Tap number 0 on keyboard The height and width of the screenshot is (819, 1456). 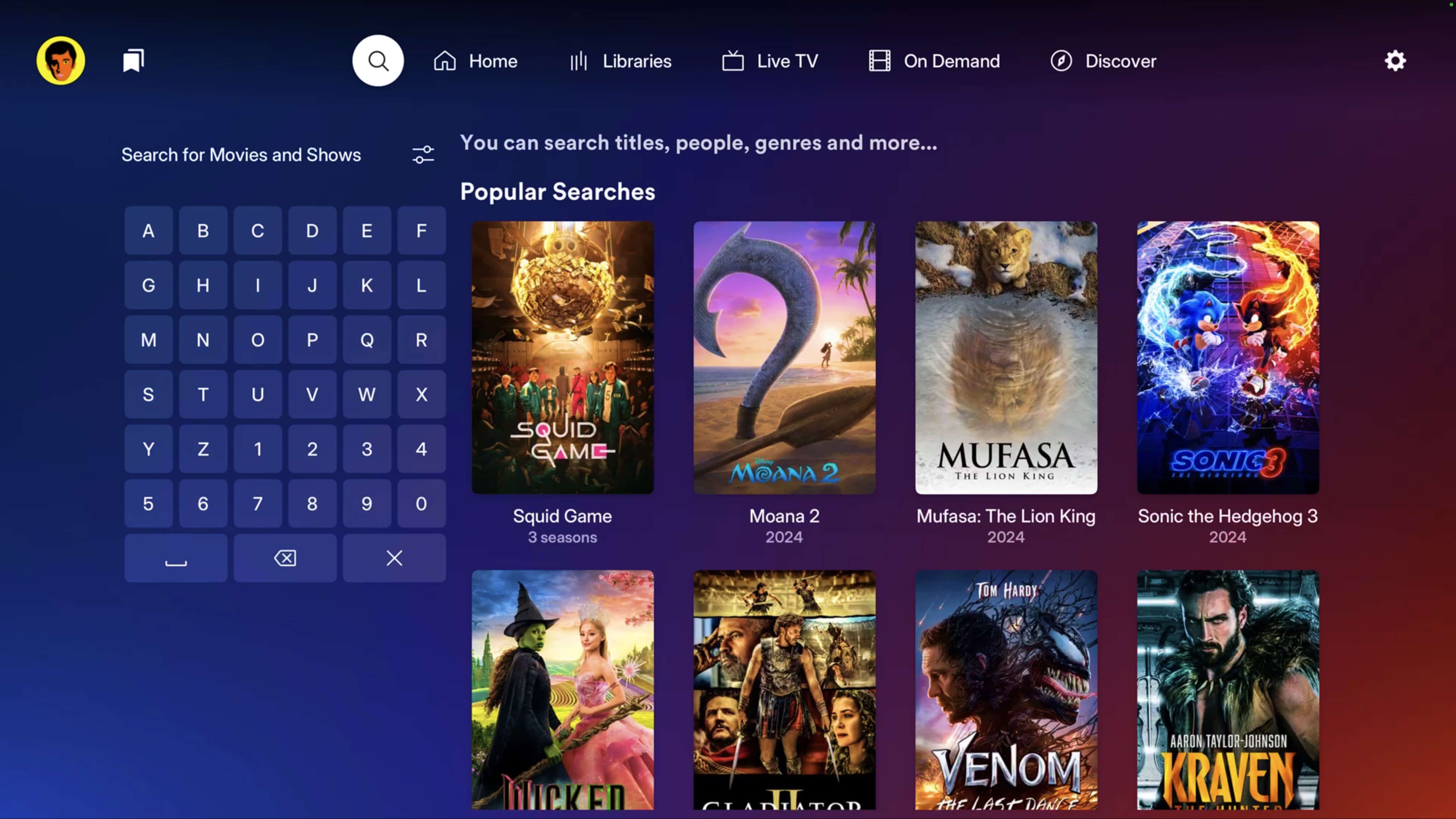coord(421,504)
